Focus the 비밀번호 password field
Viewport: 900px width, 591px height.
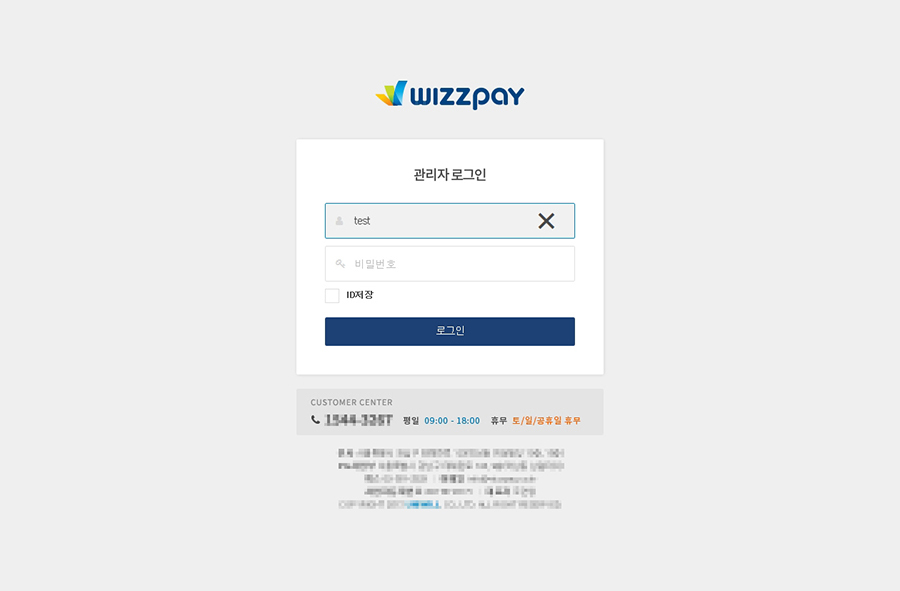(449, 264)
